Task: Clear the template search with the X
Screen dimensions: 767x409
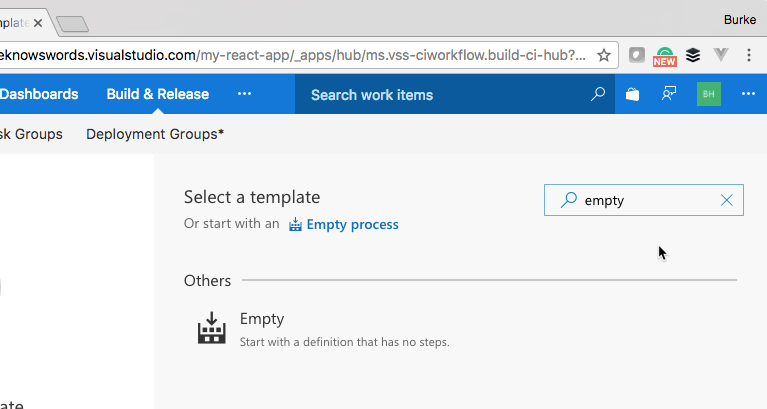Action: point(727,200)
